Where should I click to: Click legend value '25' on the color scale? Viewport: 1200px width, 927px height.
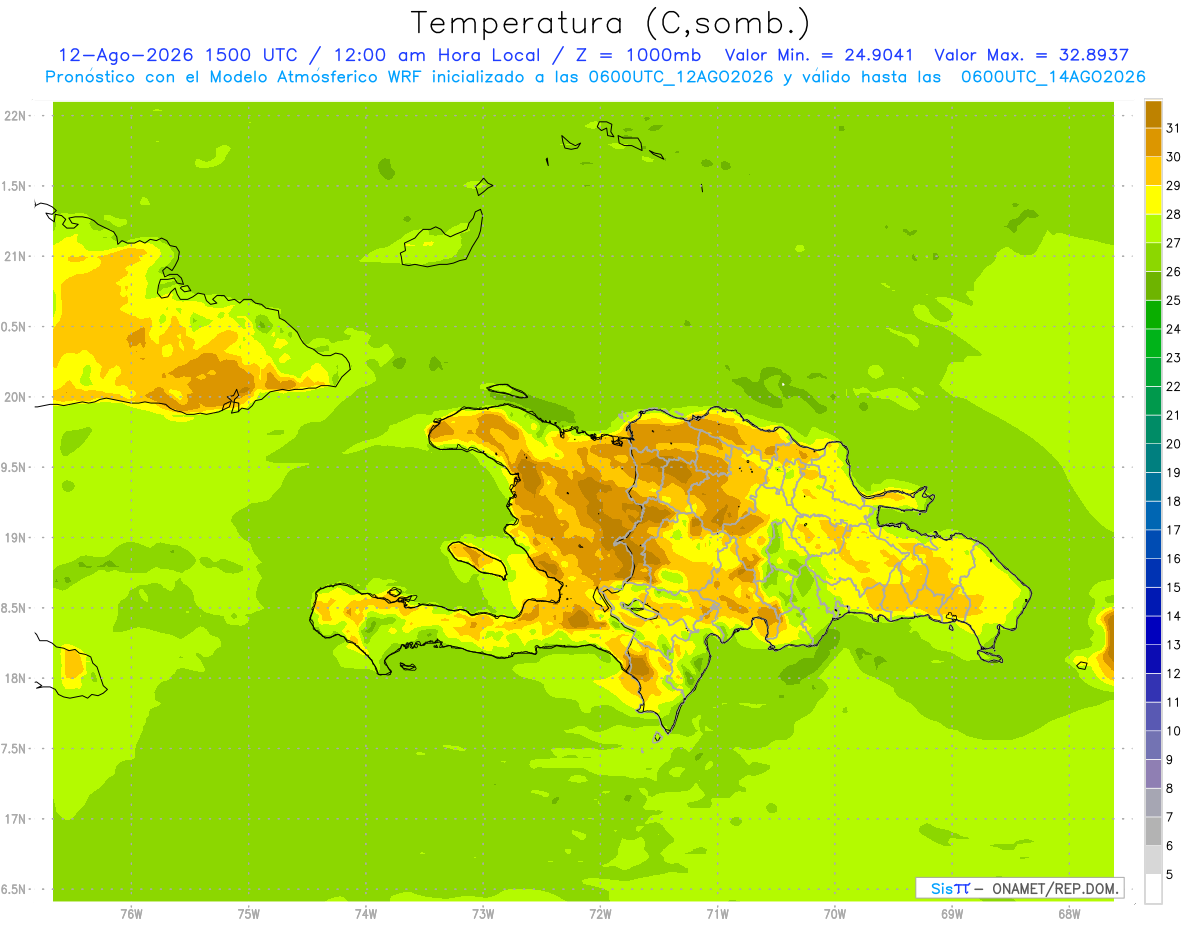1173,300
